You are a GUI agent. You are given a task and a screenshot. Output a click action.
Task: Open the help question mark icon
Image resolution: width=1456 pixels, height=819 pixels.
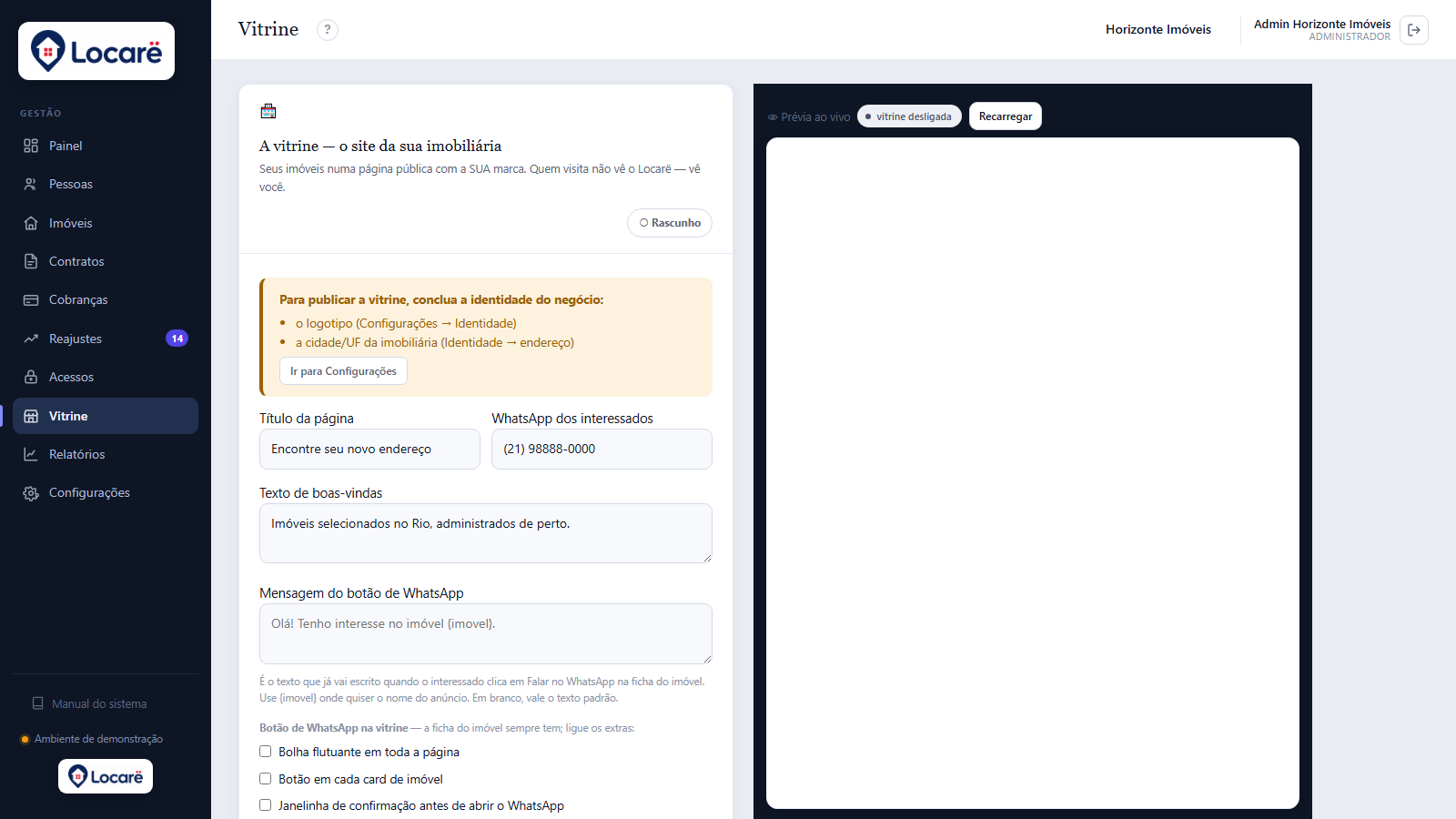point(328,30)
